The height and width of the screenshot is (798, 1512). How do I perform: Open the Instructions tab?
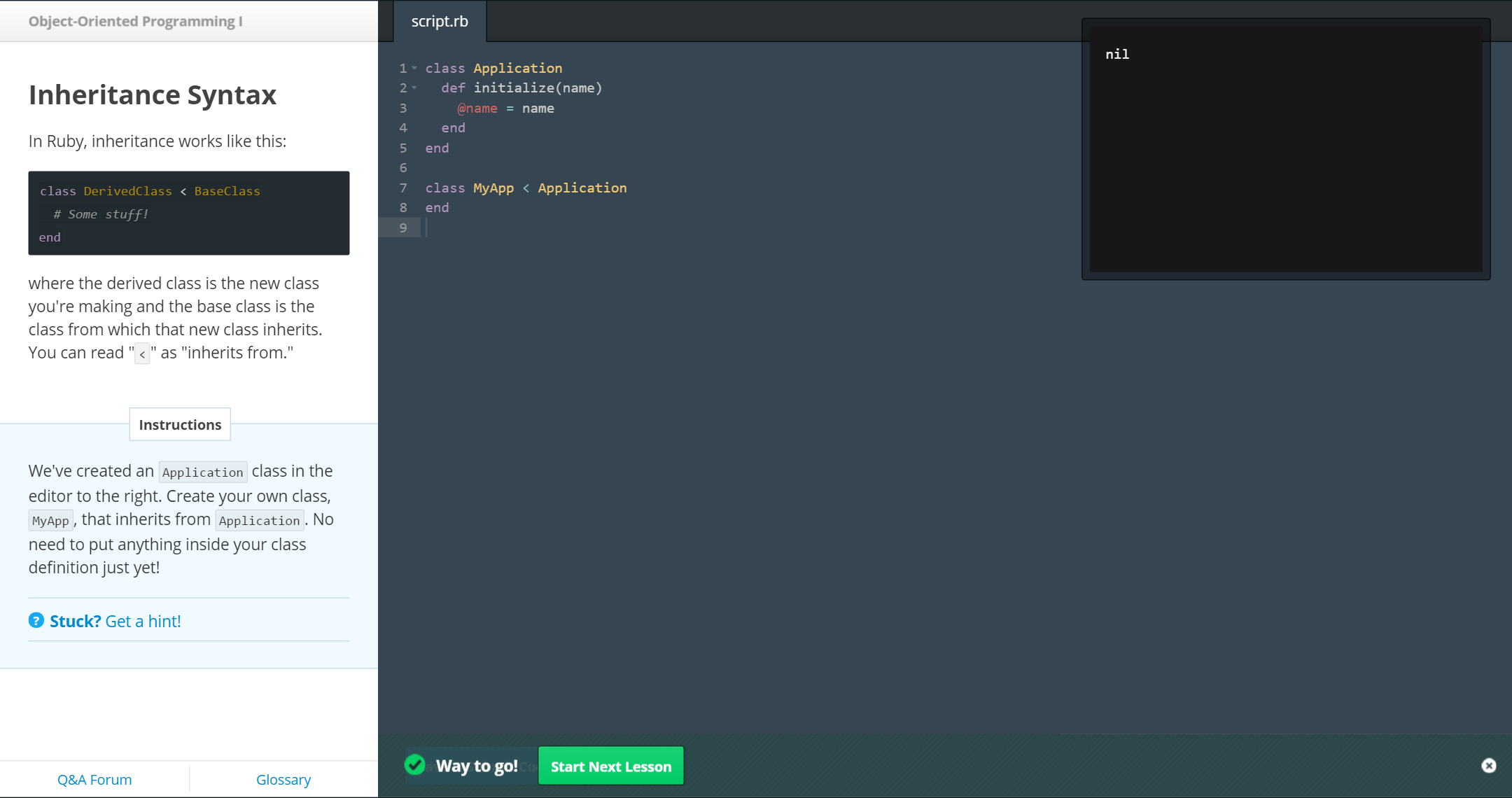point(180,424)
